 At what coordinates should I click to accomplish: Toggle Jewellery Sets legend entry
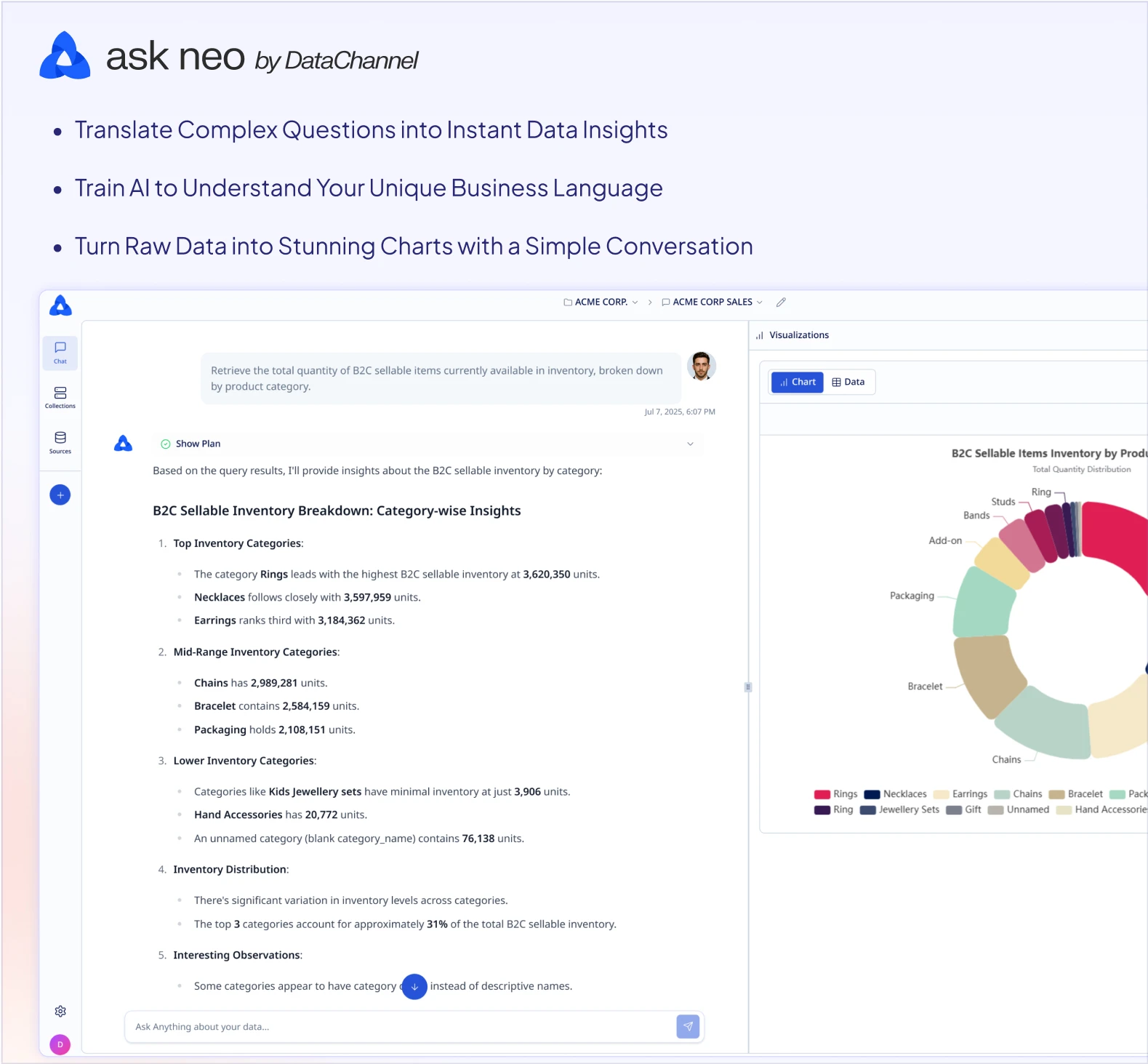900,809
